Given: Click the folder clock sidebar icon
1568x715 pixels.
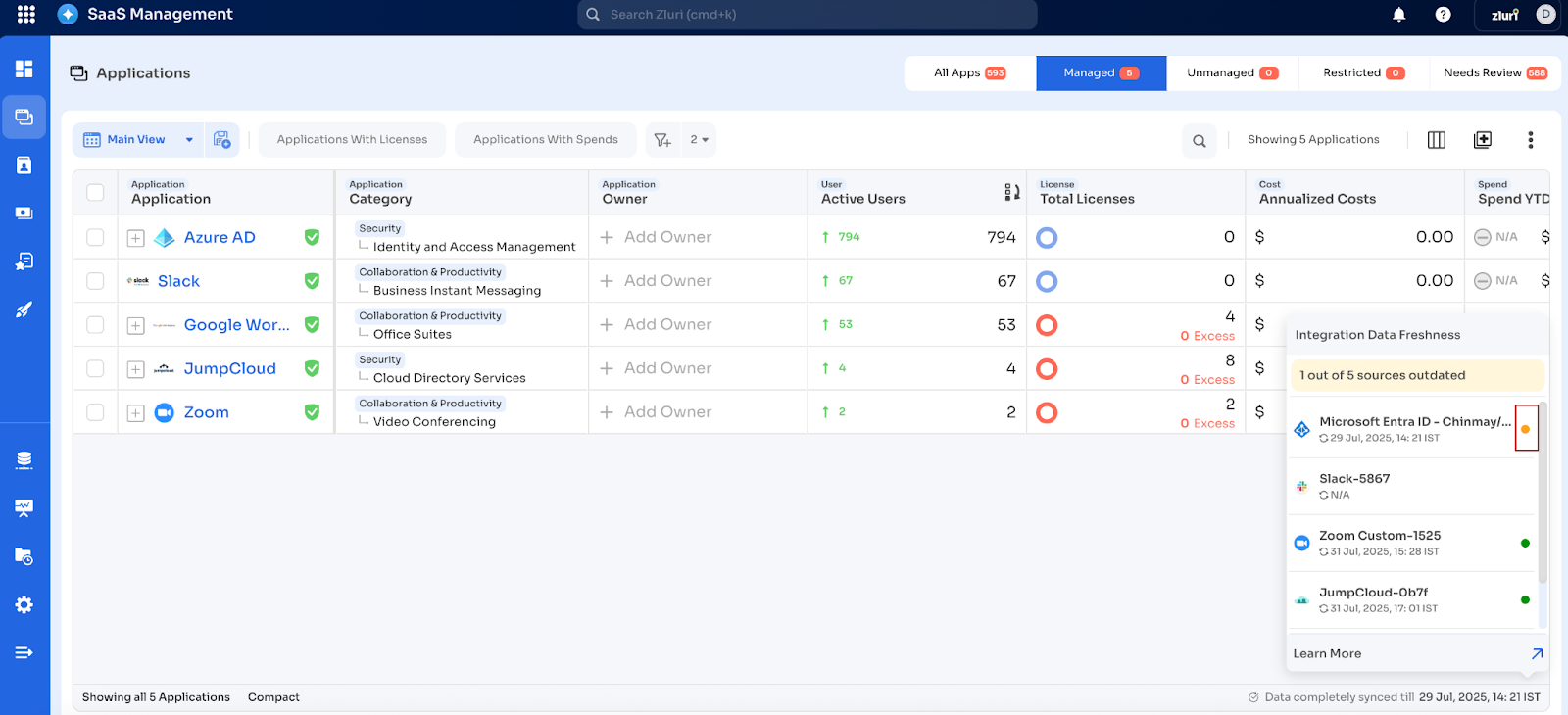Looking at the screenshot, I should pos(24,556).
